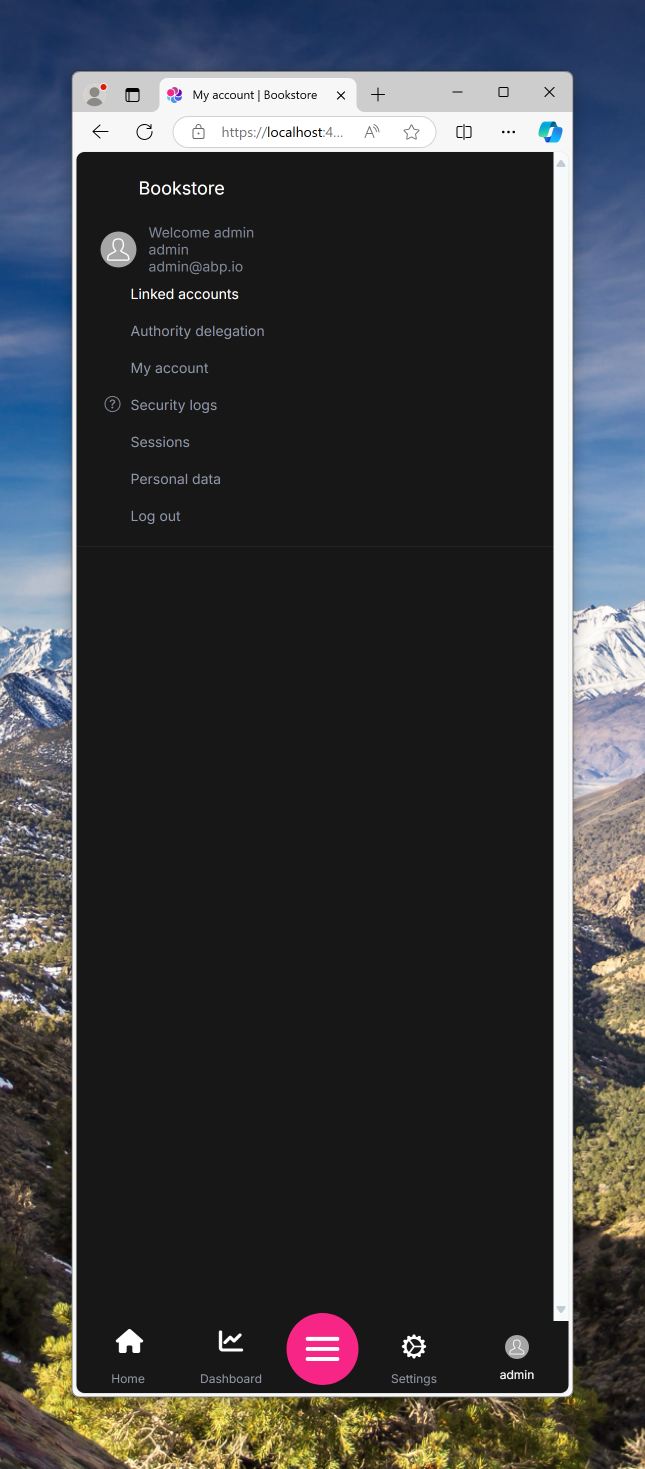
Task: Tap the pink hamburger menu button
Action: [x=322, y=1349]
